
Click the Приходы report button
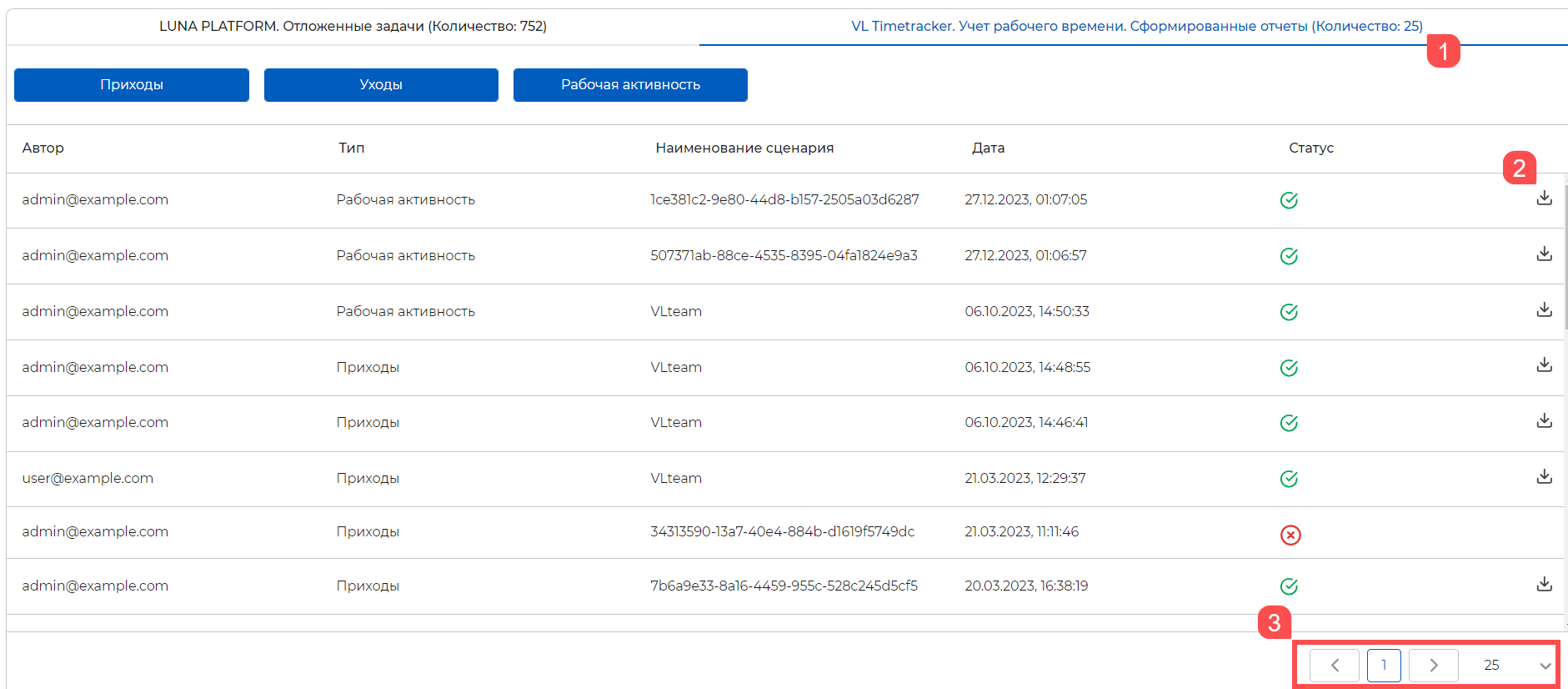point(132,85)
